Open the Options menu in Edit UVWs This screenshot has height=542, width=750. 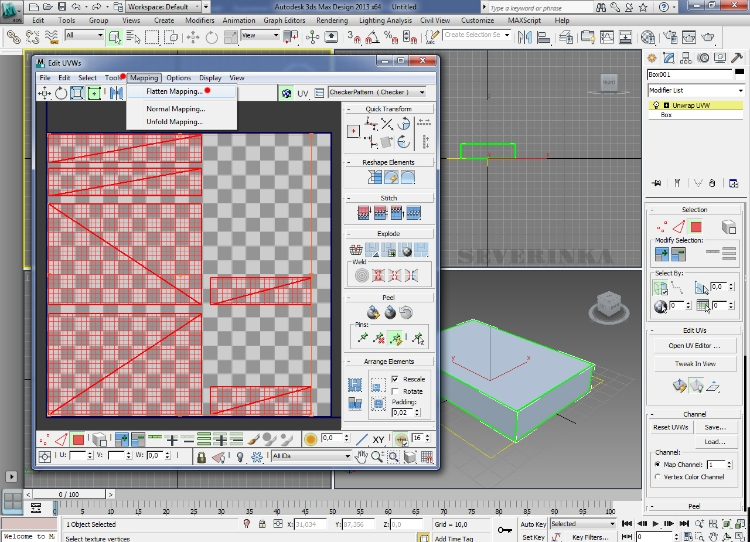click(178, 77)
